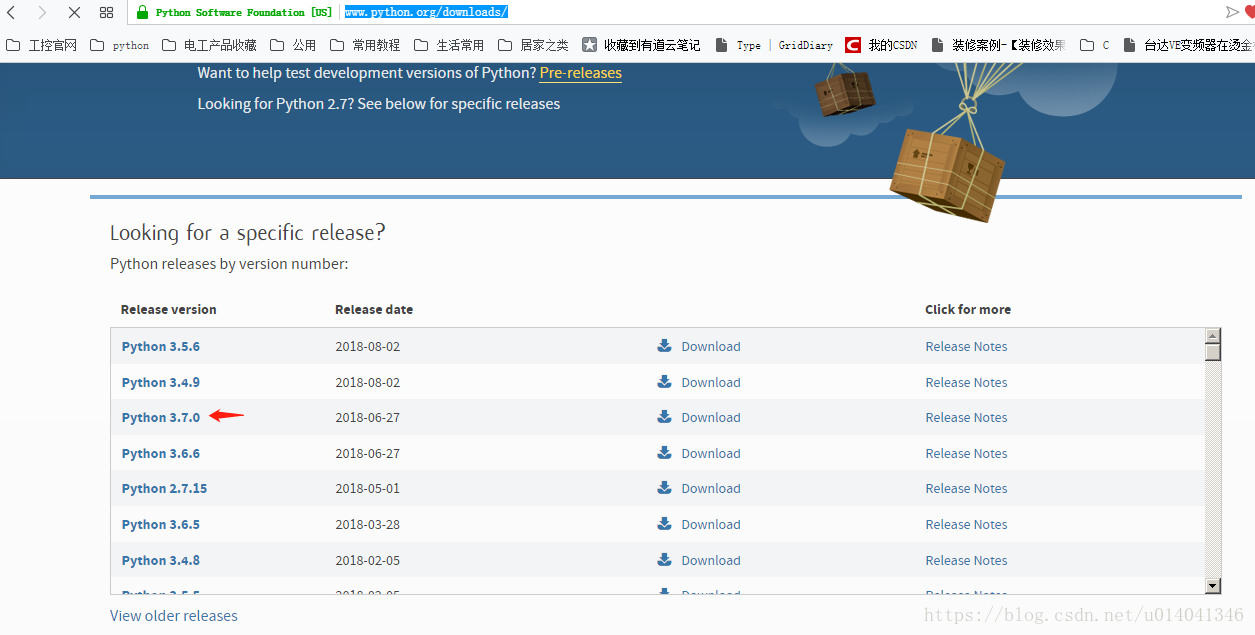The height and width of the screenshot is (635, 1255).
Task: Open the python bookmark folder
Action: pos(119,45)
